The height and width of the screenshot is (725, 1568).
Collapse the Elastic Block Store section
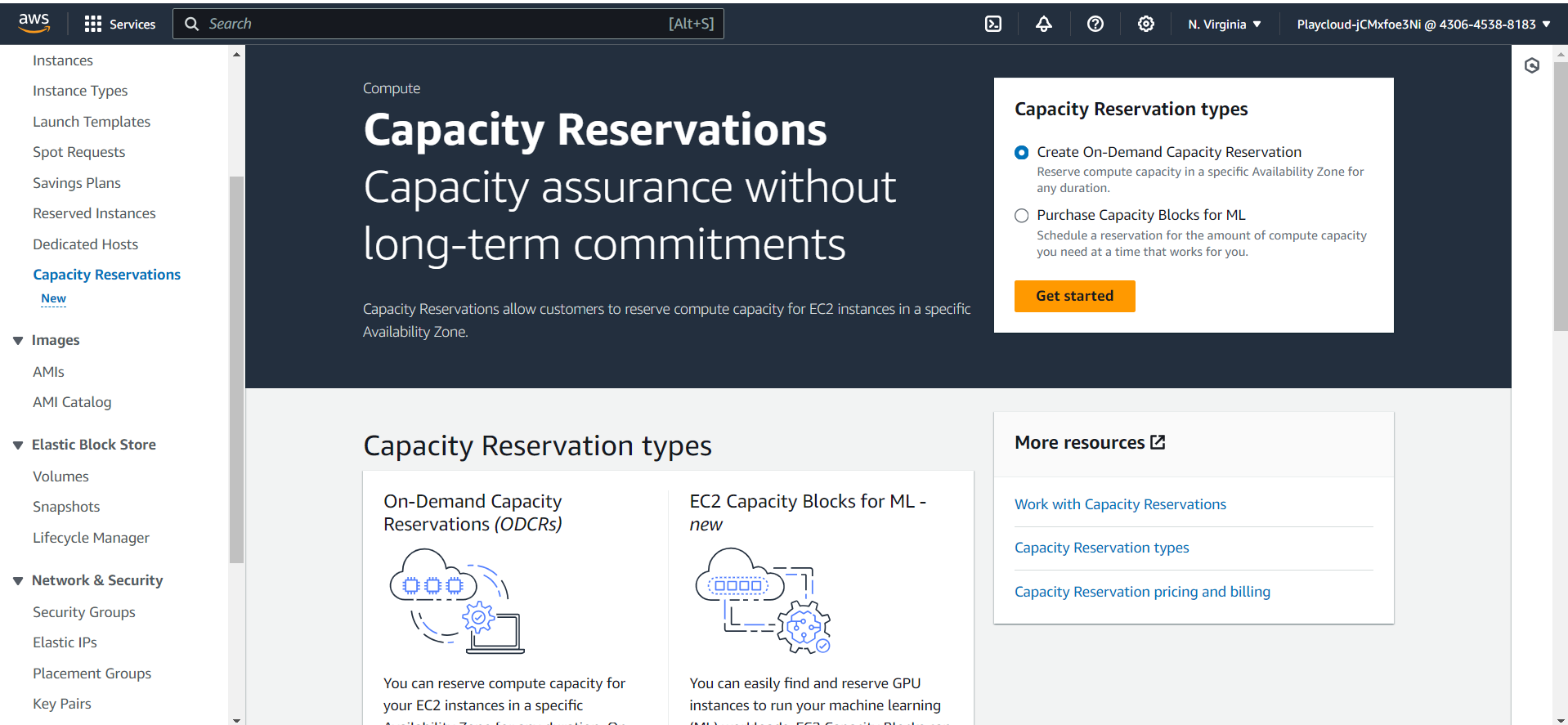click(x=18, y=445)
